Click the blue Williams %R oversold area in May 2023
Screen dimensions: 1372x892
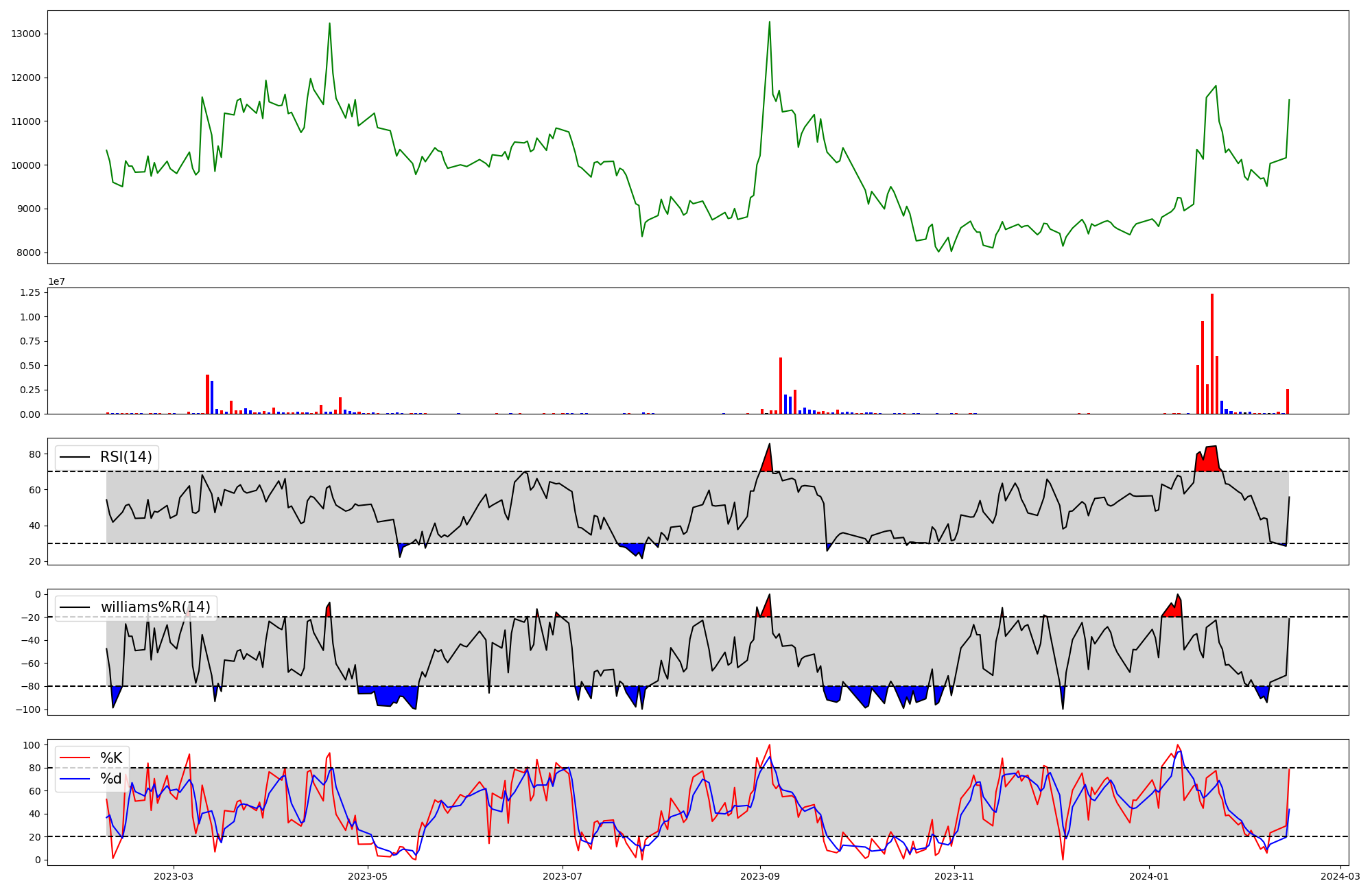click(x=388, y=694)
